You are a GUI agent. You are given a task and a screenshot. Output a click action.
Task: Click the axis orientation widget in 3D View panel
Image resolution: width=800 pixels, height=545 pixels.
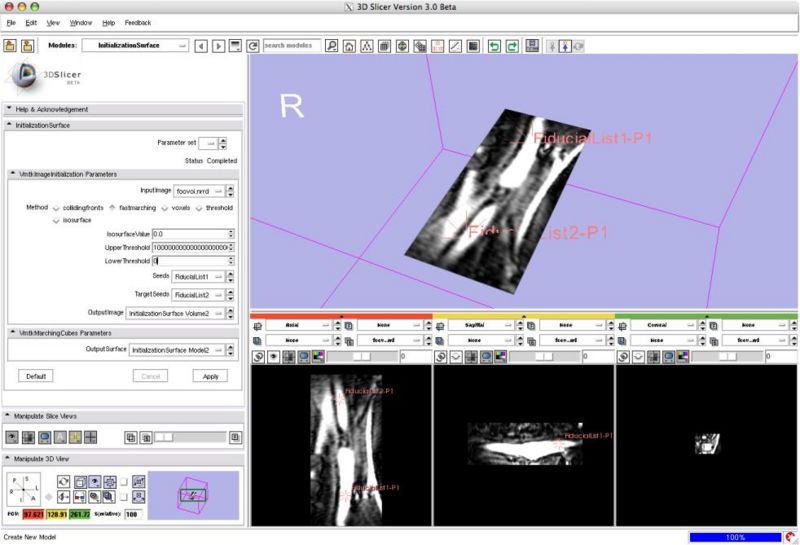click(23, 490)
